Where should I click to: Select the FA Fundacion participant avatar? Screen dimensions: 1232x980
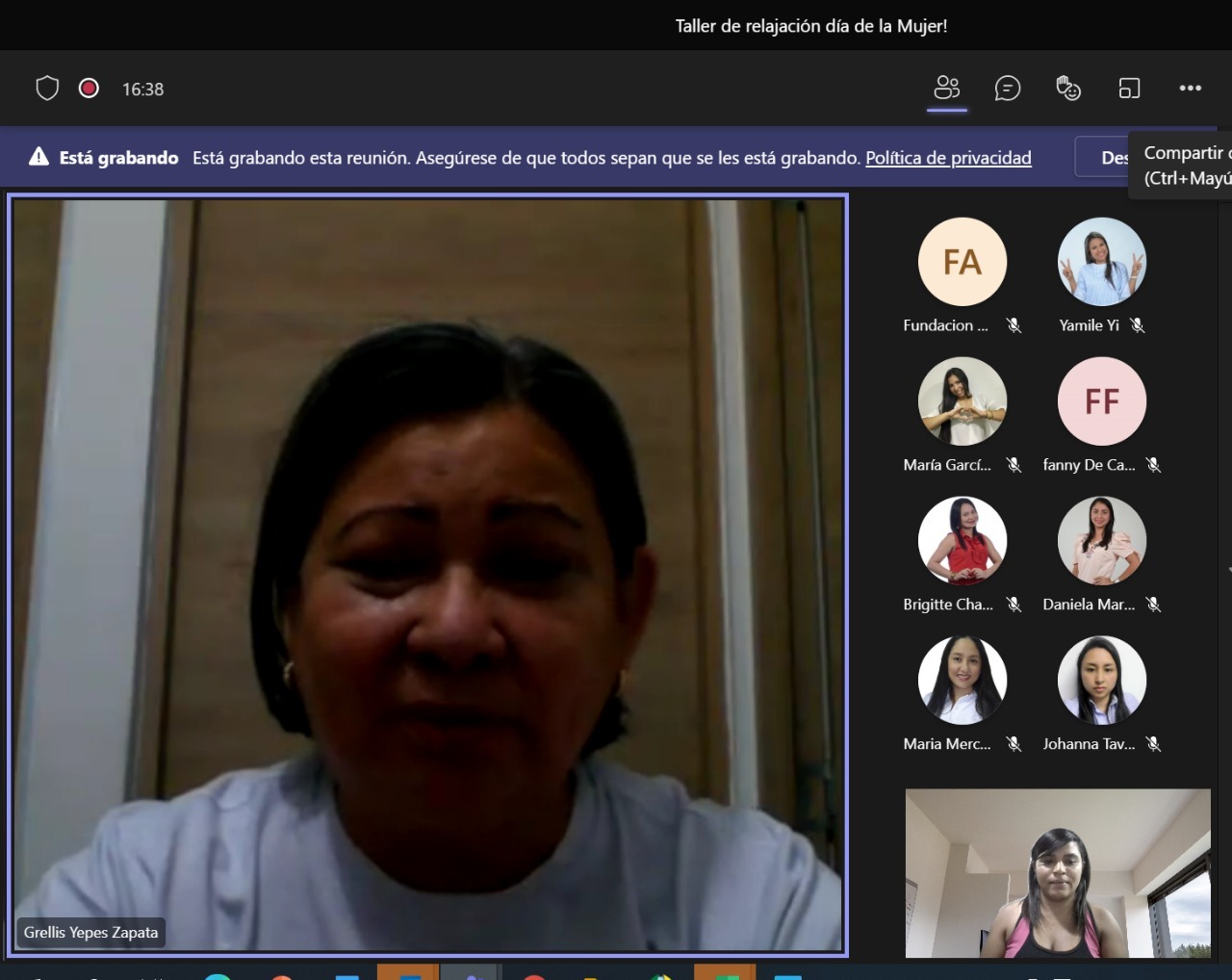pyautogui.click(x=962, y=262)
